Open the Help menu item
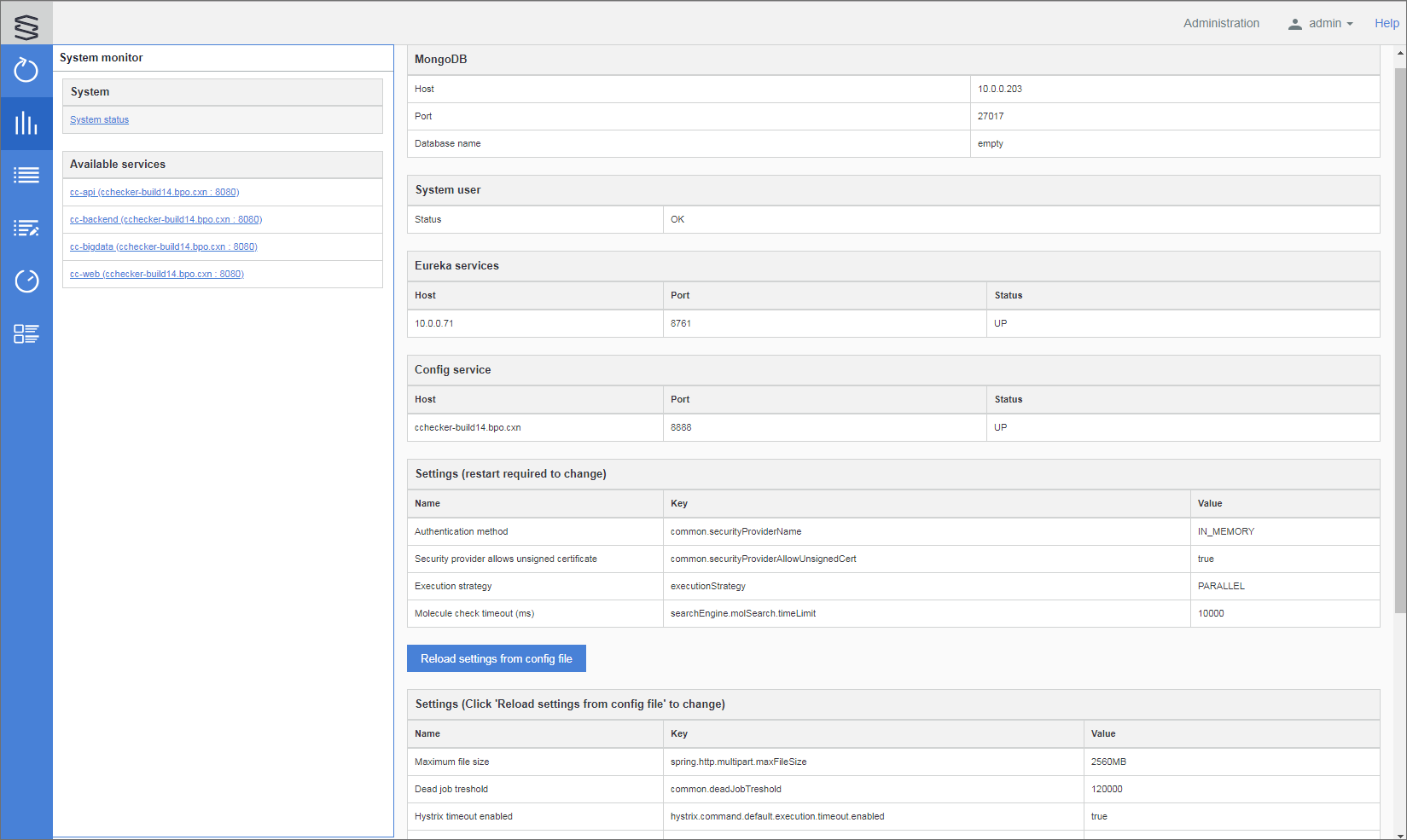This screenshot has width=1407, height=840. pyautogui.click(x=1387, y=24)
